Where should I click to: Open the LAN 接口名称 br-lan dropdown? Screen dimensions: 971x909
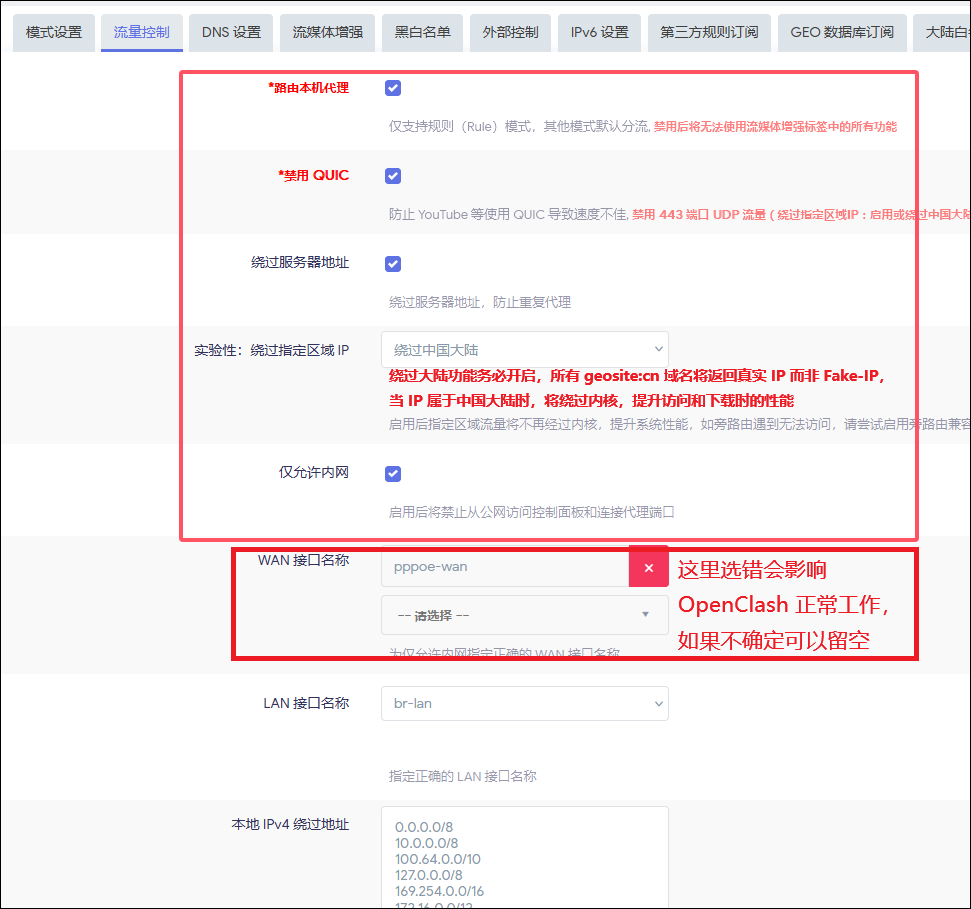(x=525, y=703)
